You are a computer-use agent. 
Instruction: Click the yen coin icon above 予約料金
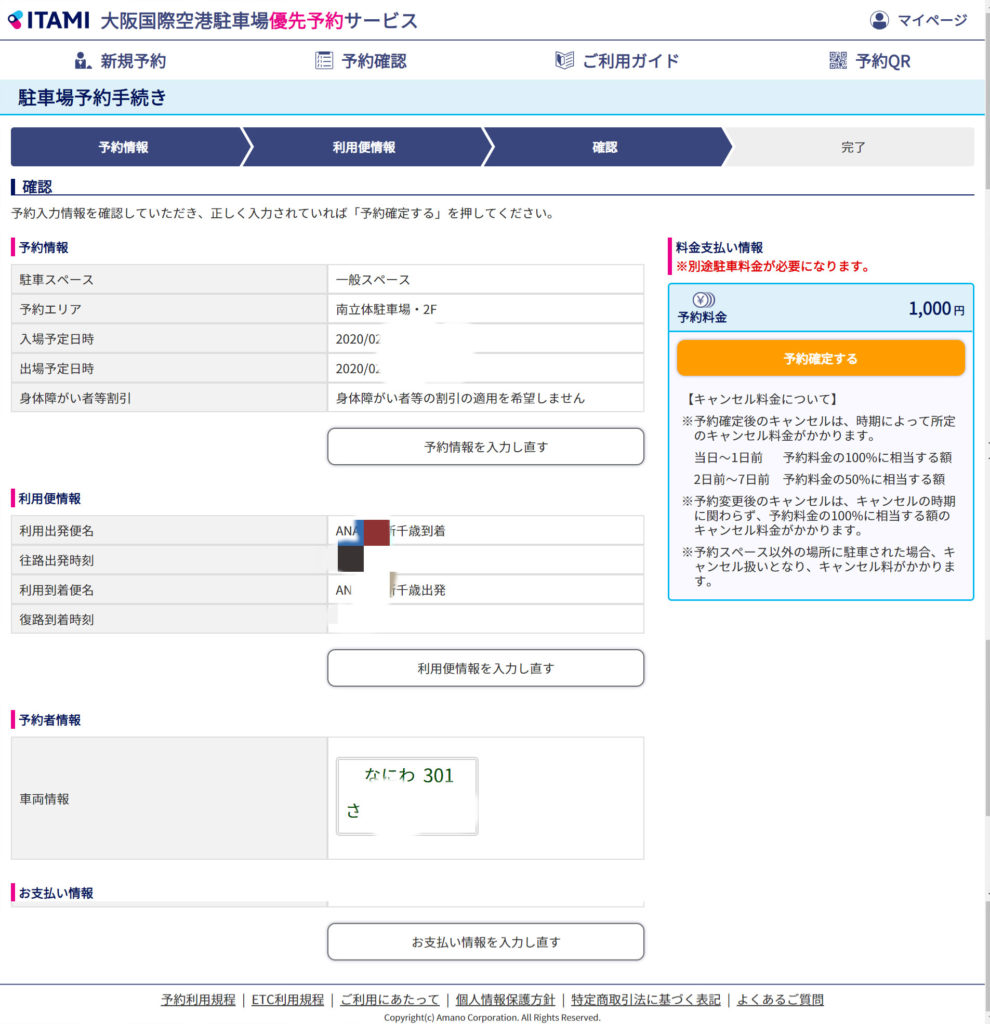[702, 299]
